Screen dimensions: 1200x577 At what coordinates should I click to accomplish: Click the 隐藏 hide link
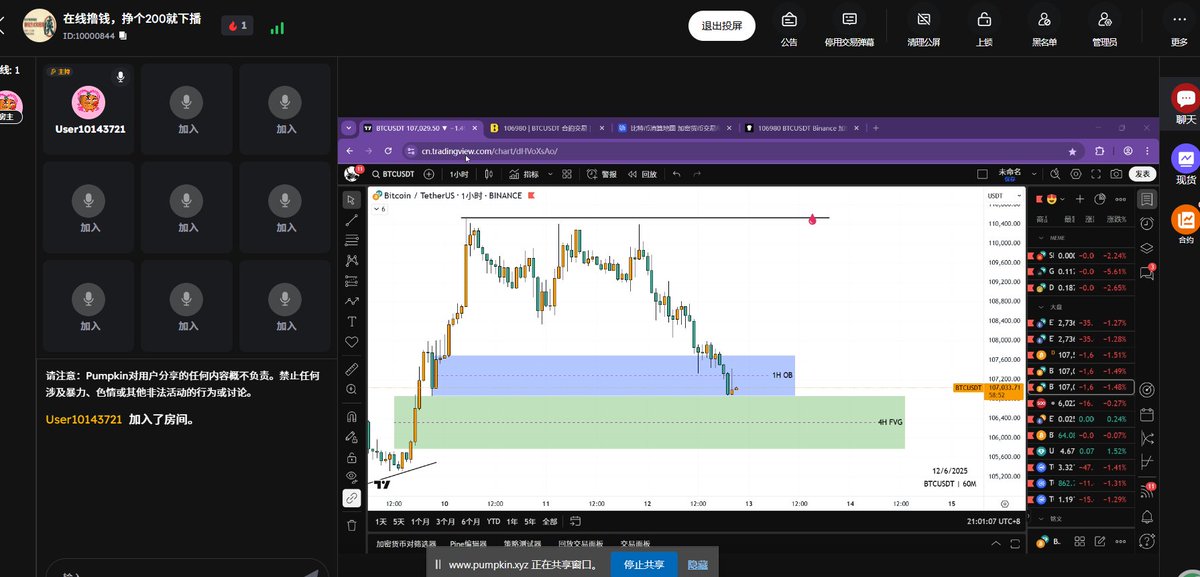pos(697,565)
